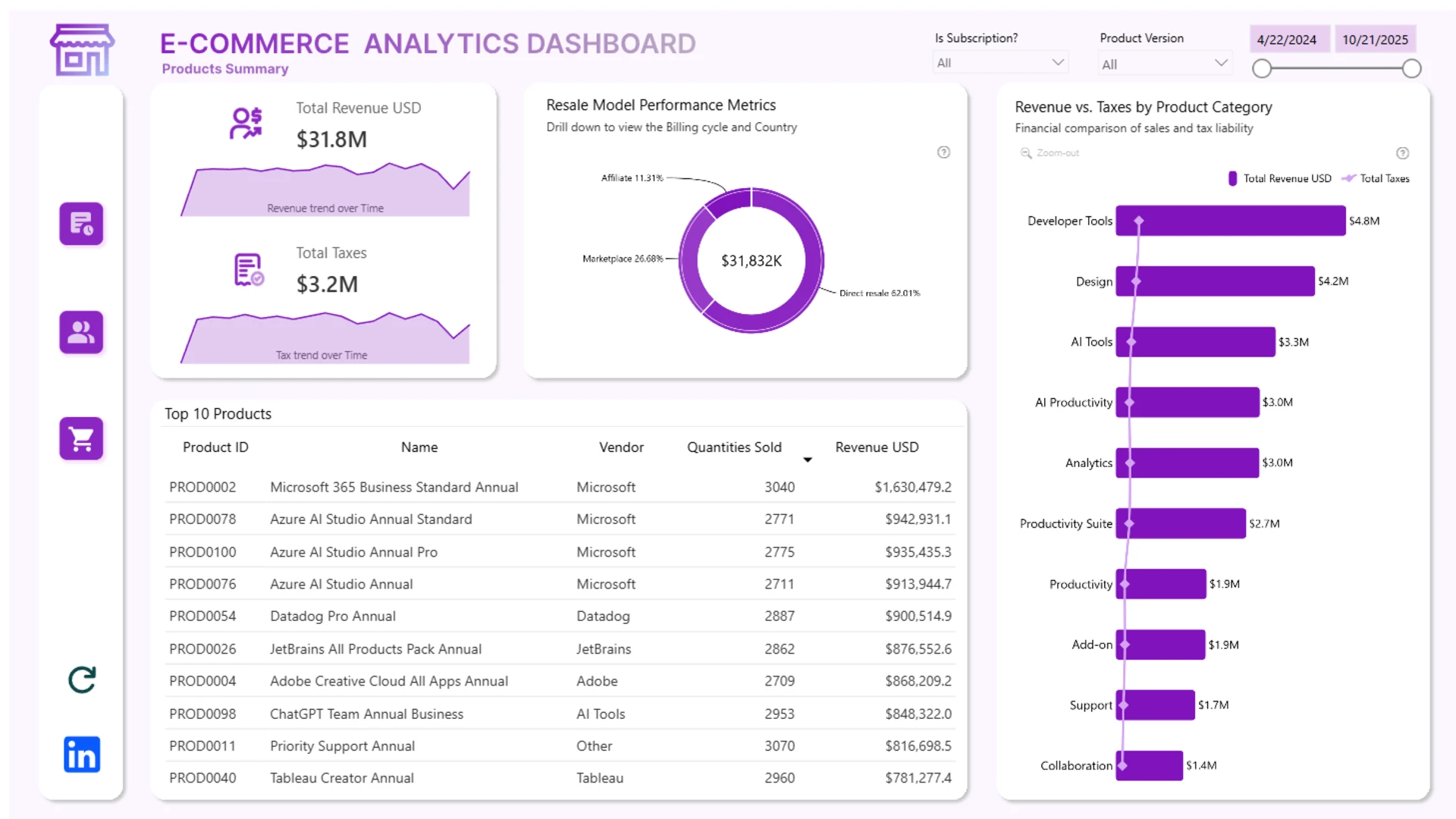The width and height of the screenshot is (1456, 819).
Task: Sort table by Product ID column
Action: [x=215, y=447]
